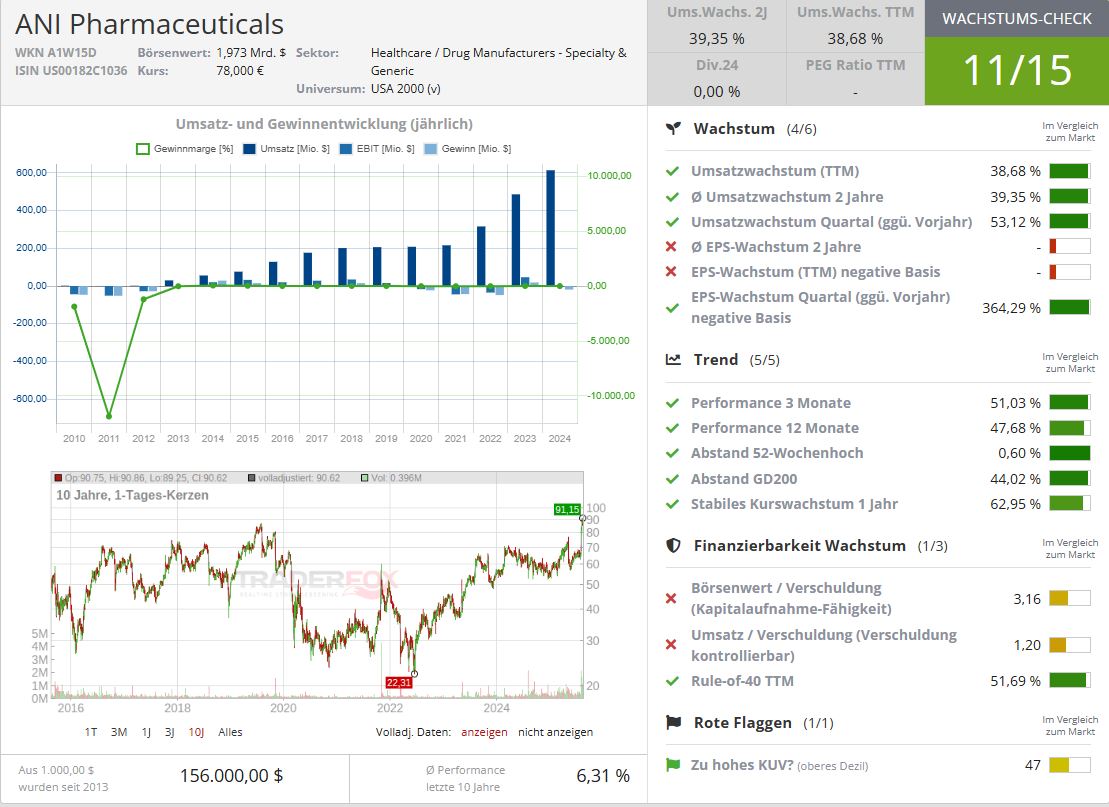1109x807 pixels.
Task: Click the shield icon beside Finanzierbarkeit Wachstum
Action: [x=673, y=545]
